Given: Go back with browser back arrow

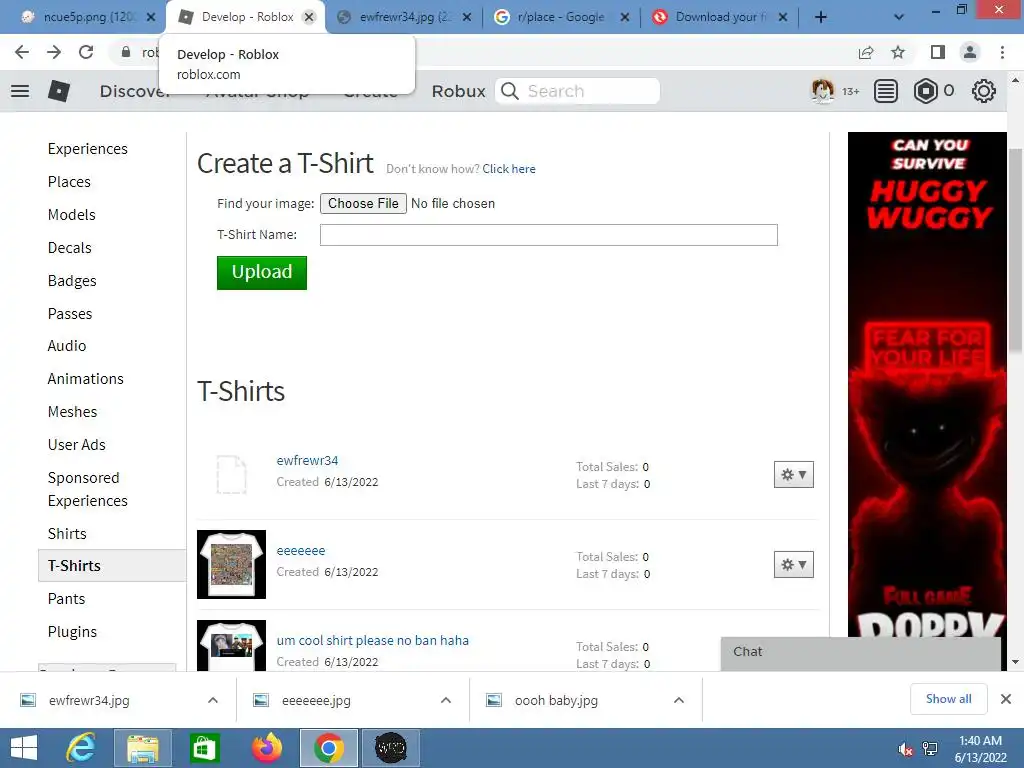Looking at the screenshot, I should click(22, 52).
